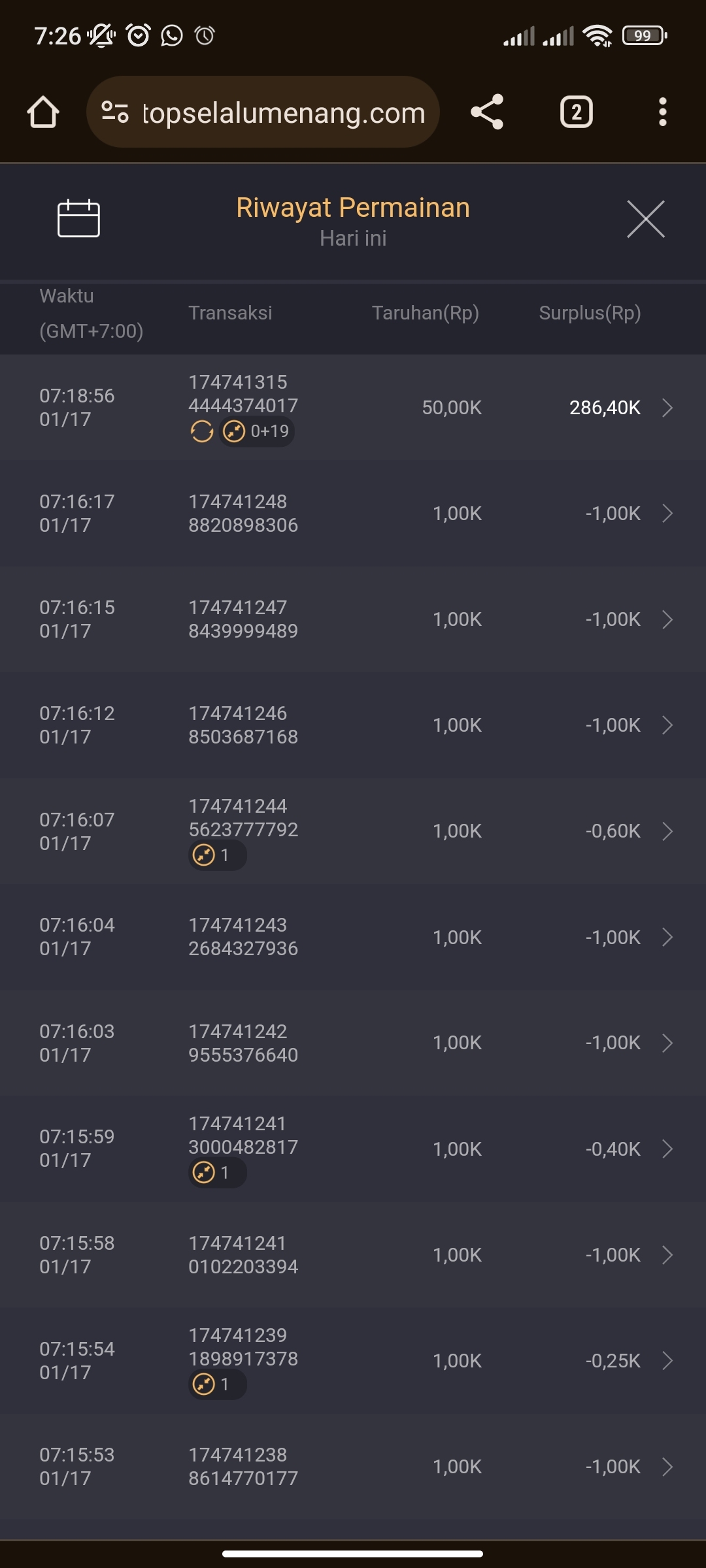Tap the share icon in browser toolbar
This screenshot has width=706, height=1568.
coord(487,112)
